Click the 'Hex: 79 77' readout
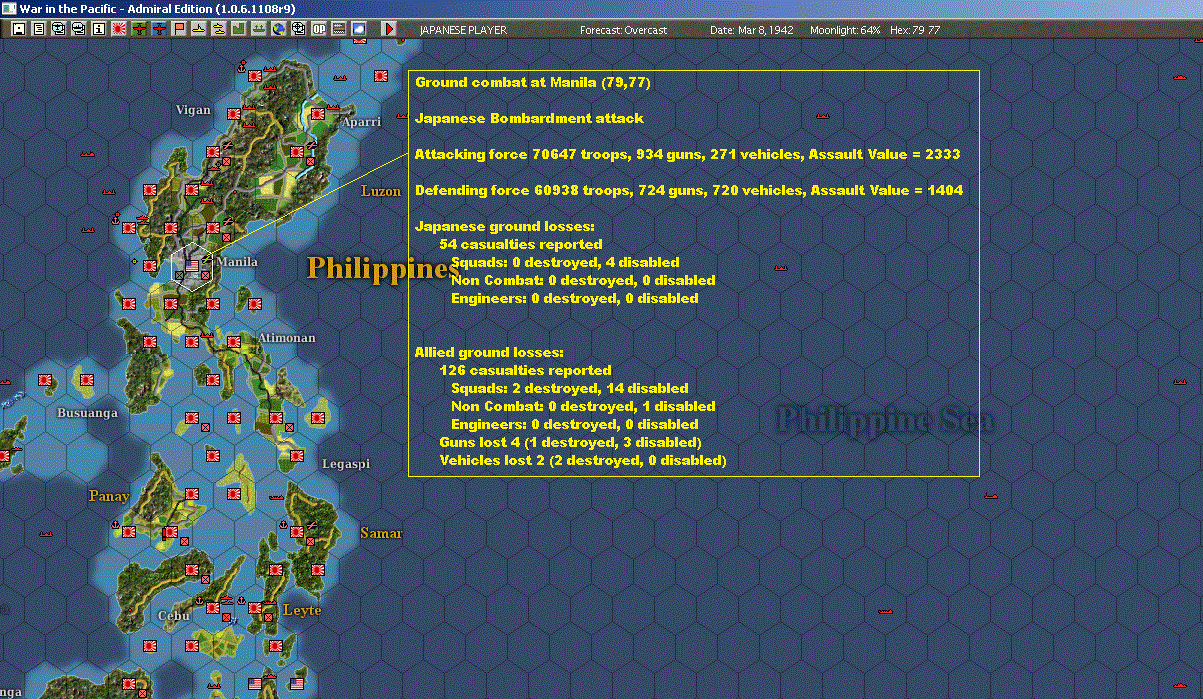This screenshot has width=1203, height=699. point(915,30)
